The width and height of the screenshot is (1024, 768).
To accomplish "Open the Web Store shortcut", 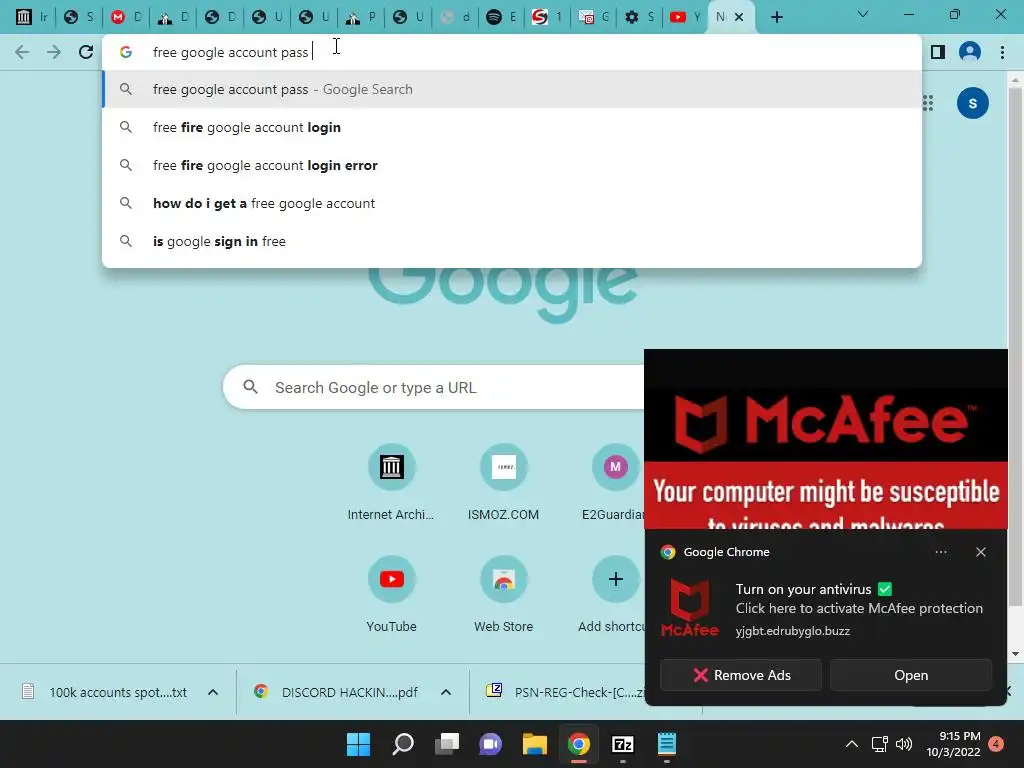I will [x=503, y=595].
